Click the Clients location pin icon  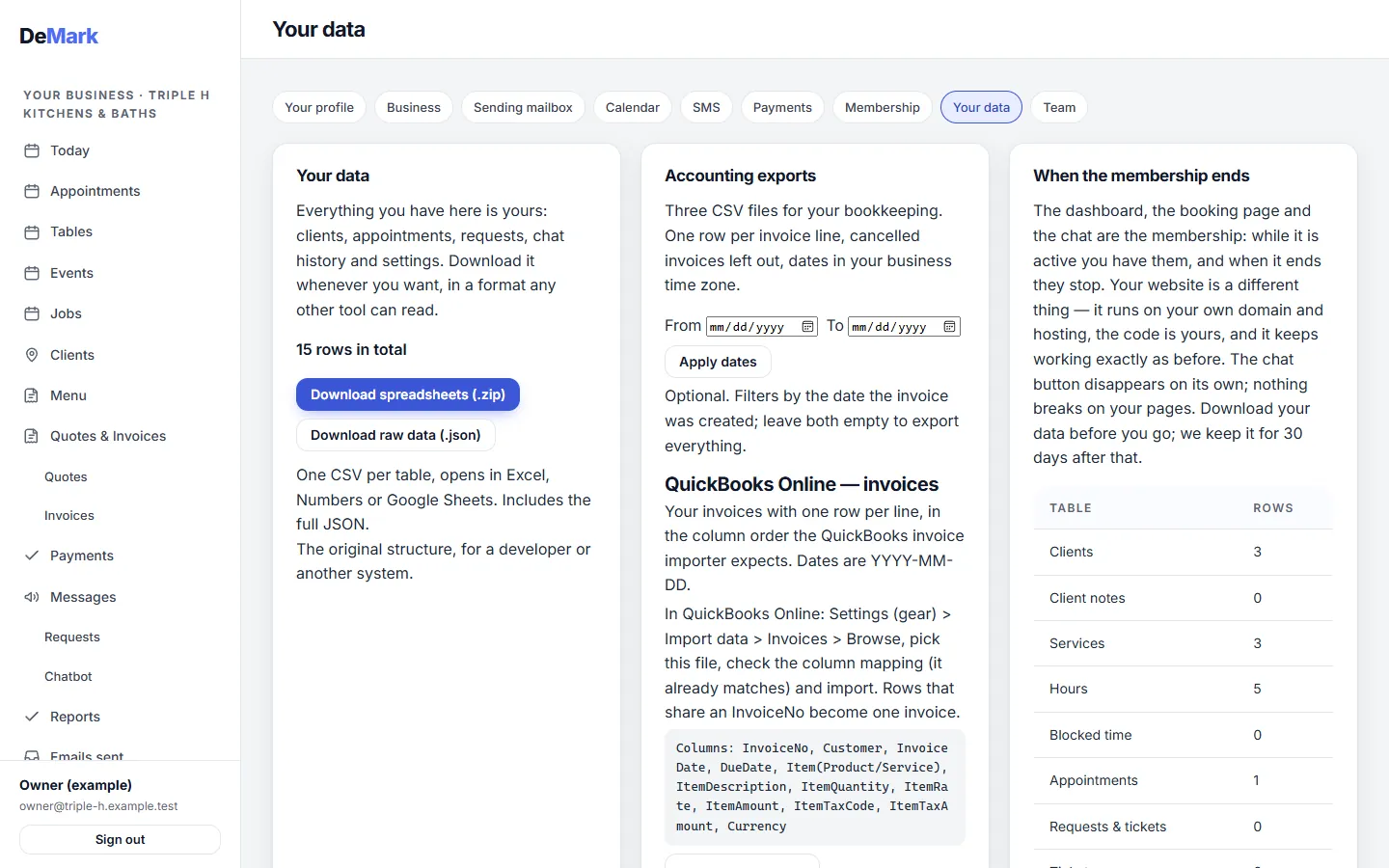pos(32,355)
